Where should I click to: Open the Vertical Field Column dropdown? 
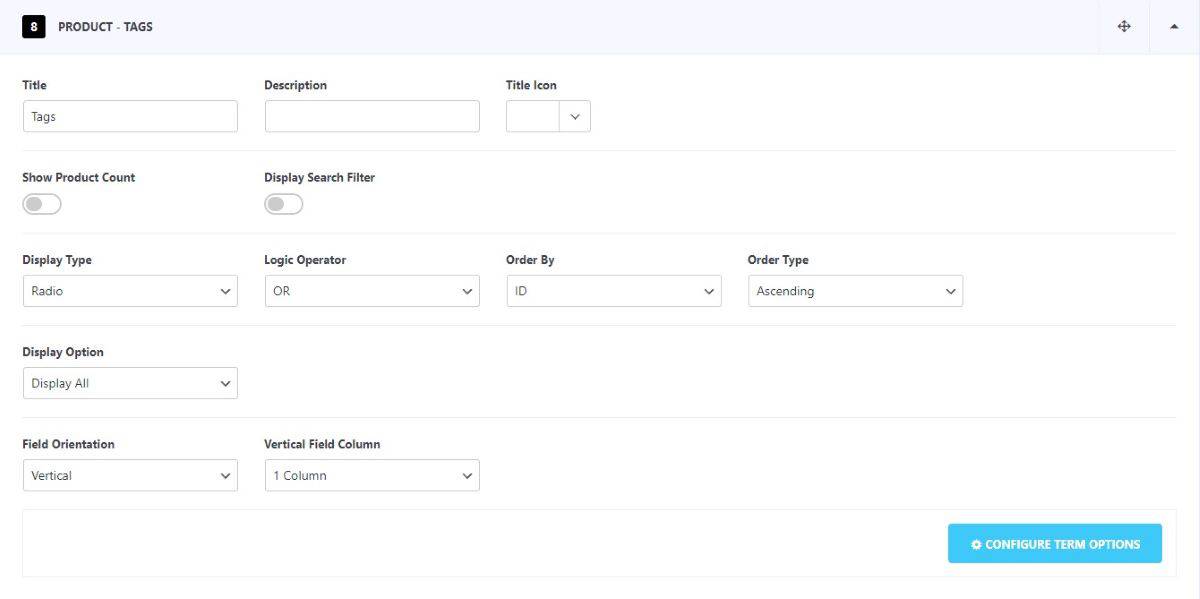coord(372,475)
